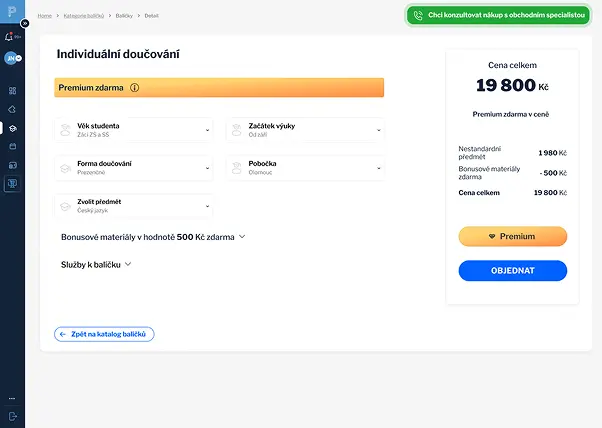This screenshot has height=428, width=602.
Task: Expand the Služby k balíčku section
Action: pyautogui.click(x=96, y=264)
